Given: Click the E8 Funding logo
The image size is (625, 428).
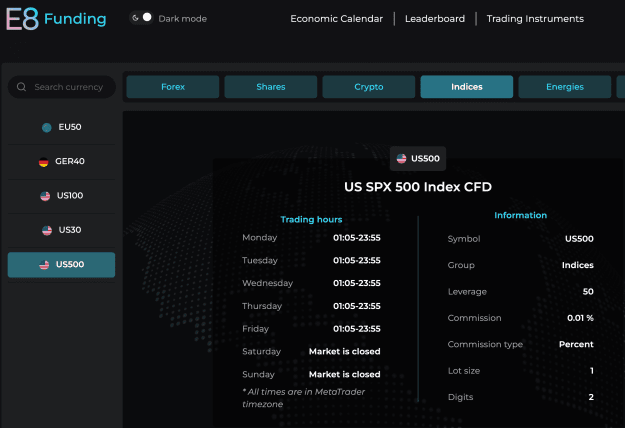Looking at the screenshot, I should [x=56, y=19].
